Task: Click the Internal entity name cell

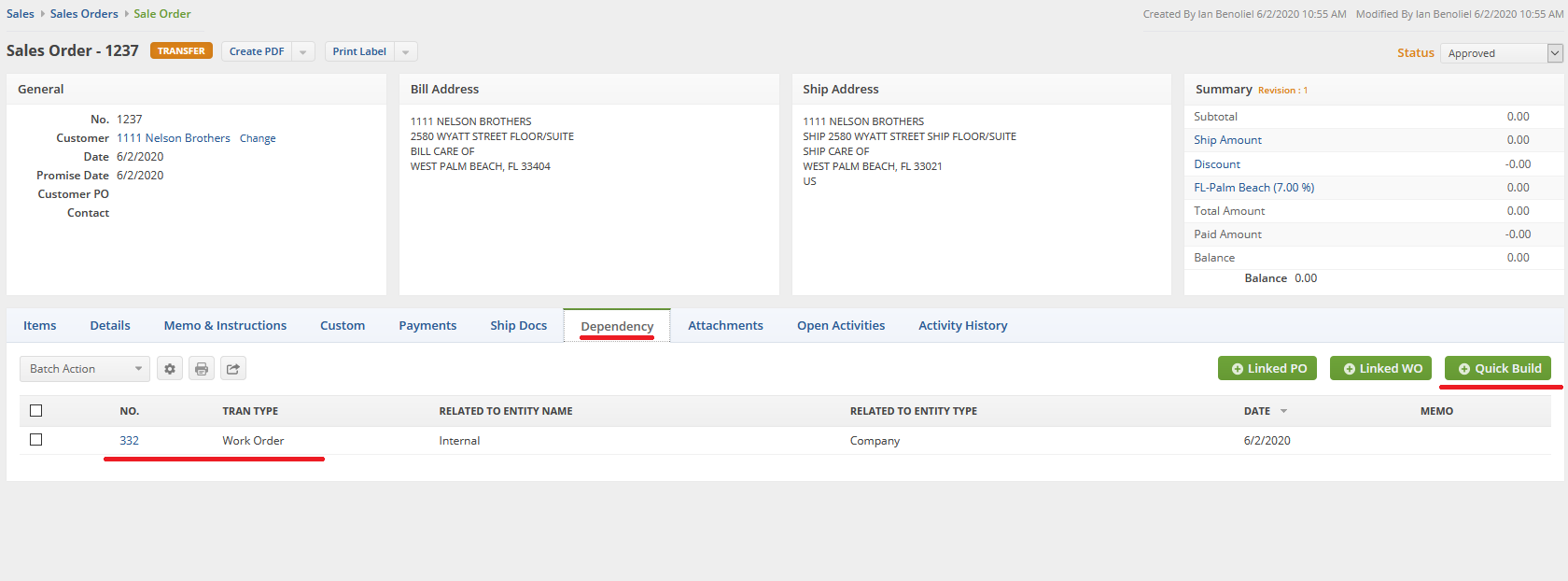Action: click(x=459, y=441)
